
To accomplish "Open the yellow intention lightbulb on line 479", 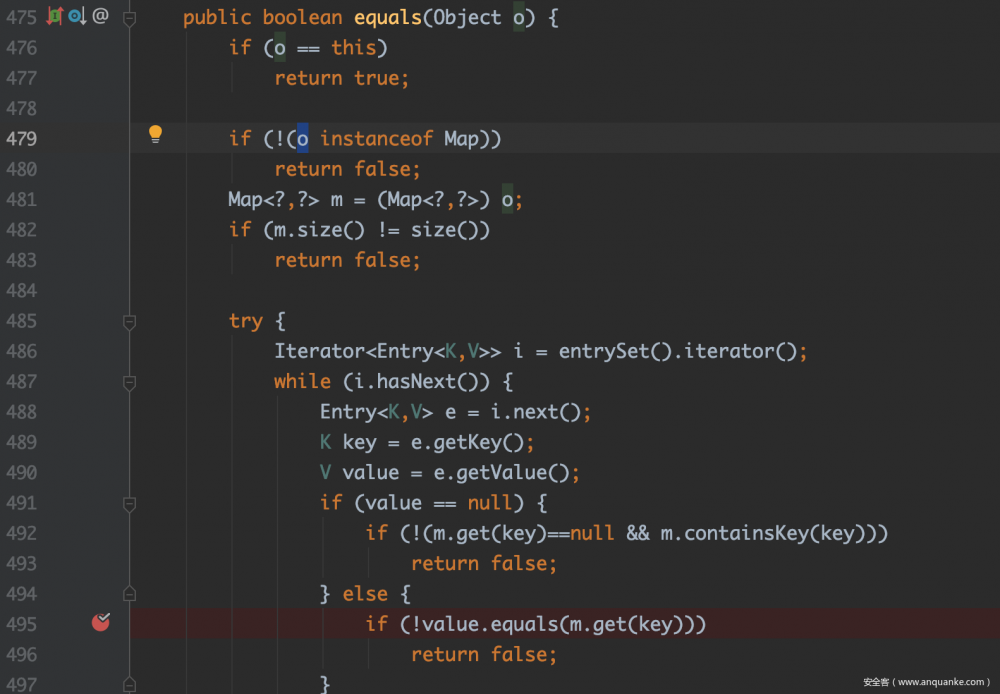I will 155,132.
